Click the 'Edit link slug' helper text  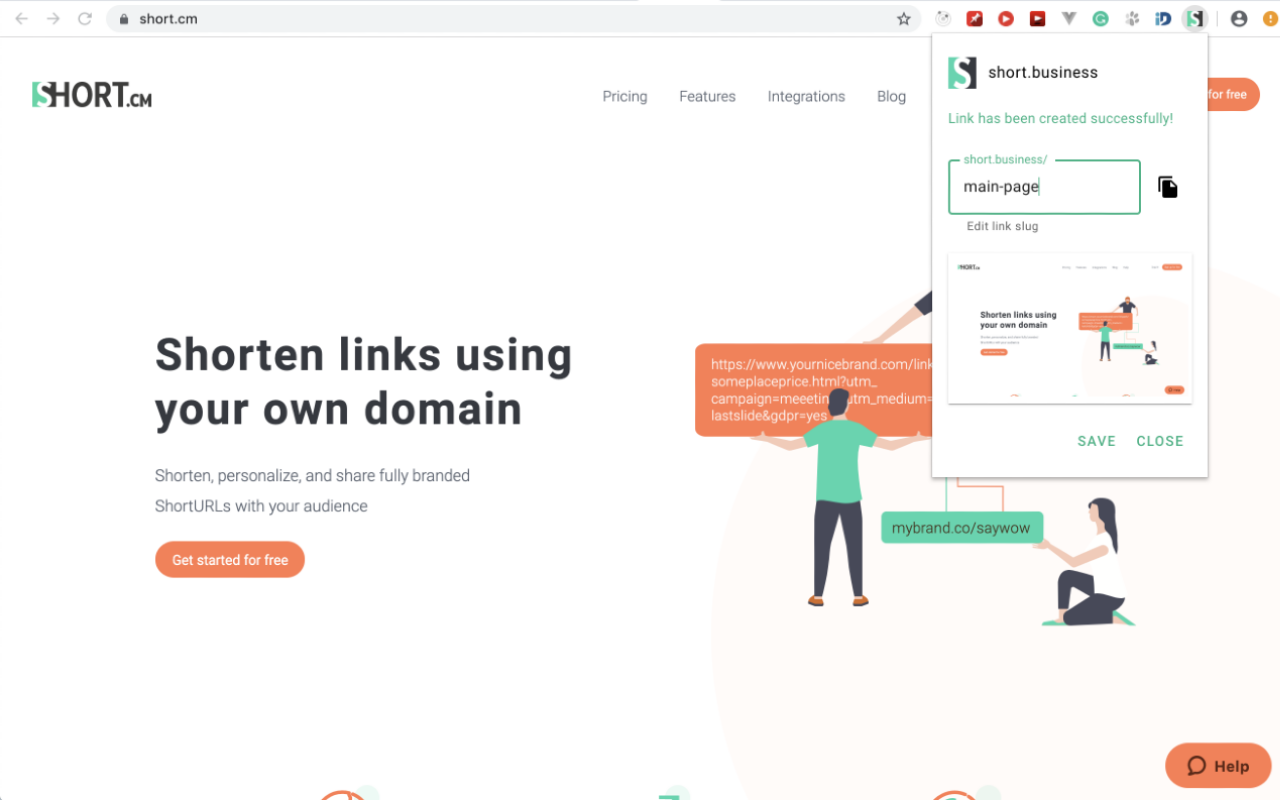[x=1002, y=226]
